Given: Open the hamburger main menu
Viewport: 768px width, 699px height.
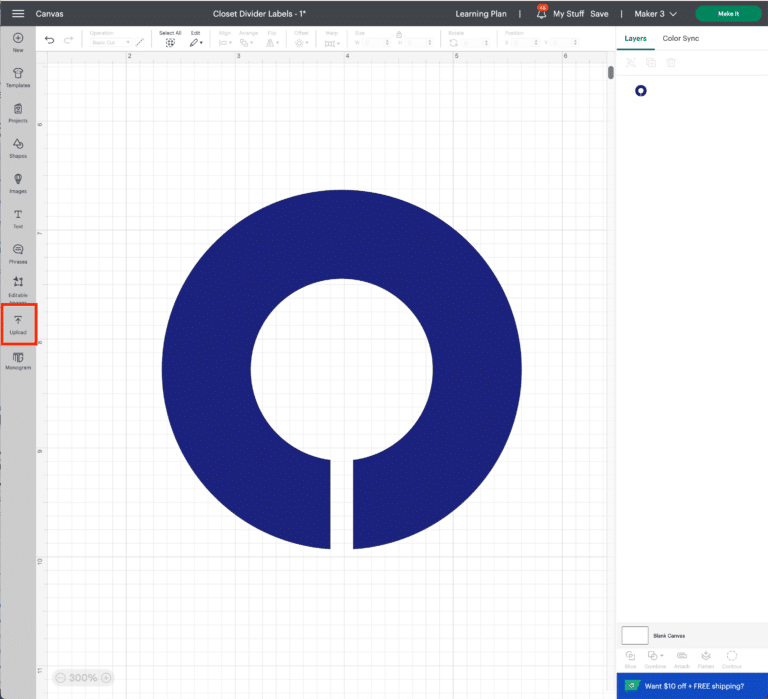Looking at the screenshot, I should pyautogui.click(x=18, y=14).
